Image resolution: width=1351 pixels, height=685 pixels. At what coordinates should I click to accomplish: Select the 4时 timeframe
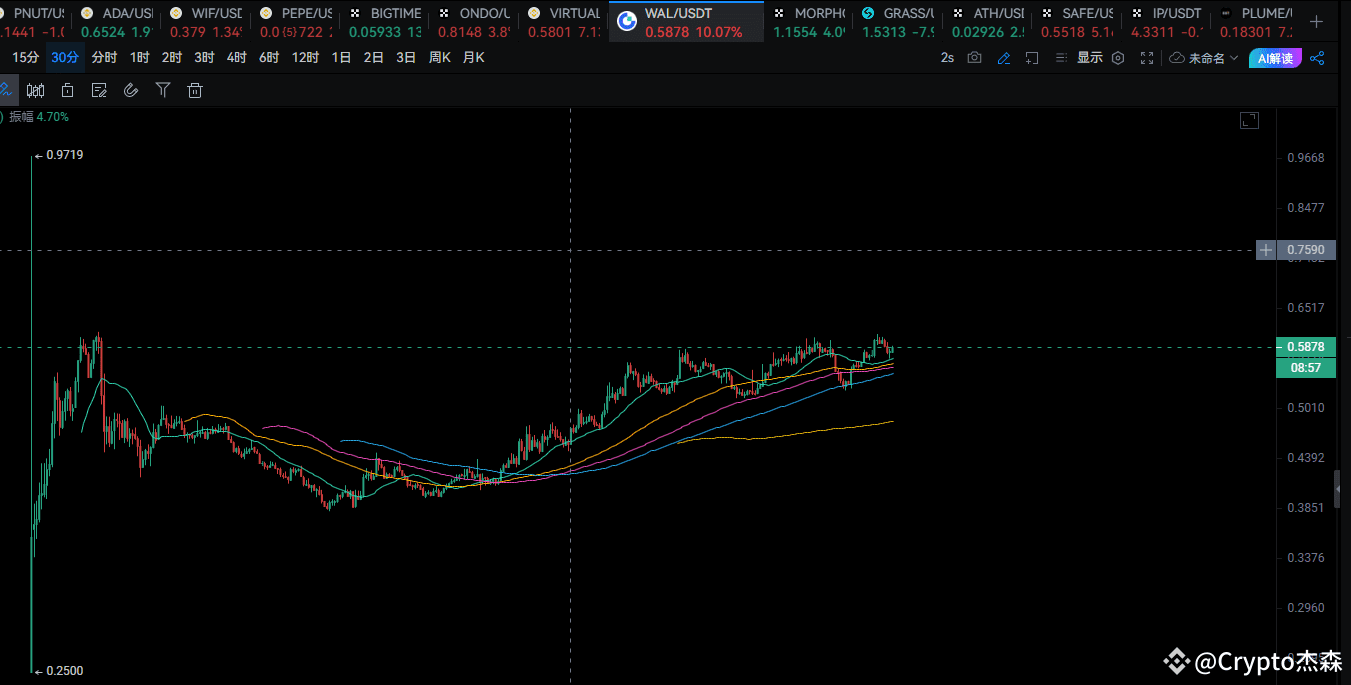[236, 57]
